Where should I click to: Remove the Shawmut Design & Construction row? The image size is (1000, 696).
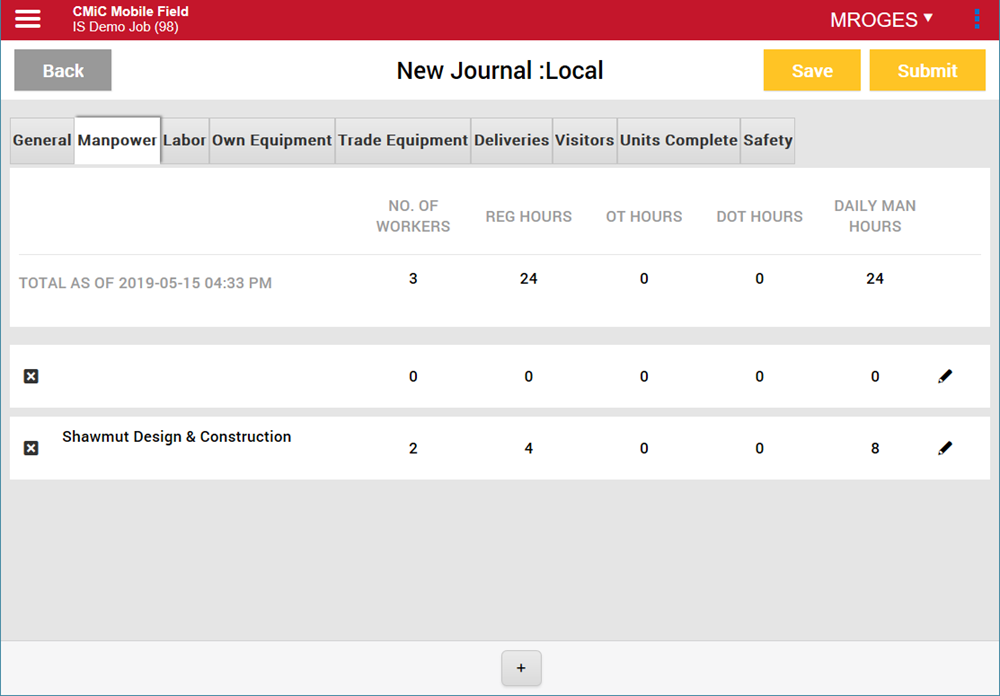[x=31, y=448]
